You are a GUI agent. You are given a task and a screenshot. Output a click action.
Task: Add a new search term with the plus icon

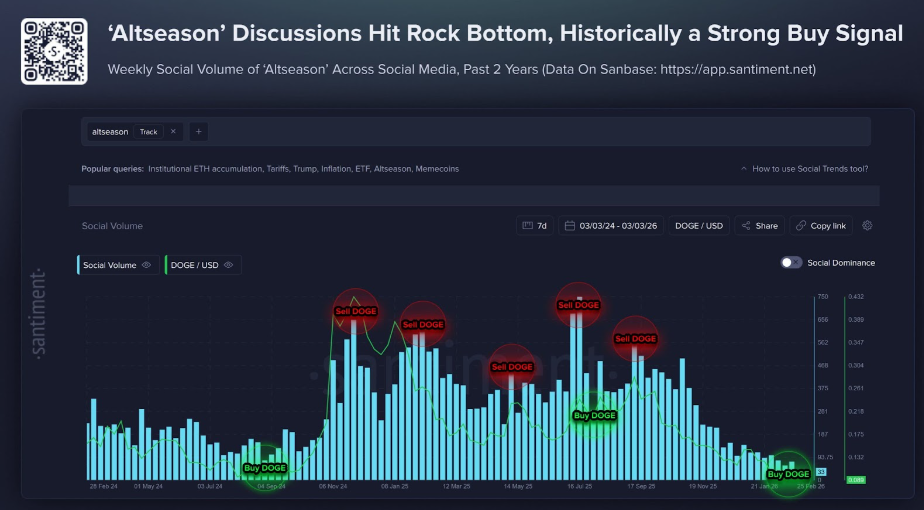tap(199, 131)
